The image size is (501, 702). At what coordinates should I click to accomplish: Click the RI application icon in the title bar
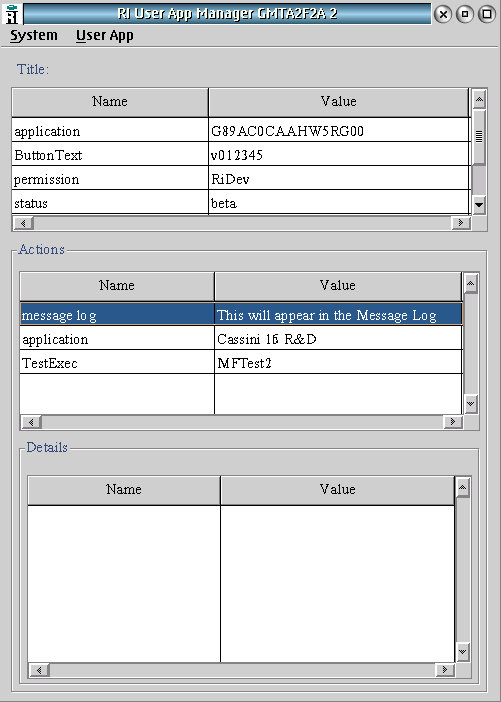tap(12, 14)
